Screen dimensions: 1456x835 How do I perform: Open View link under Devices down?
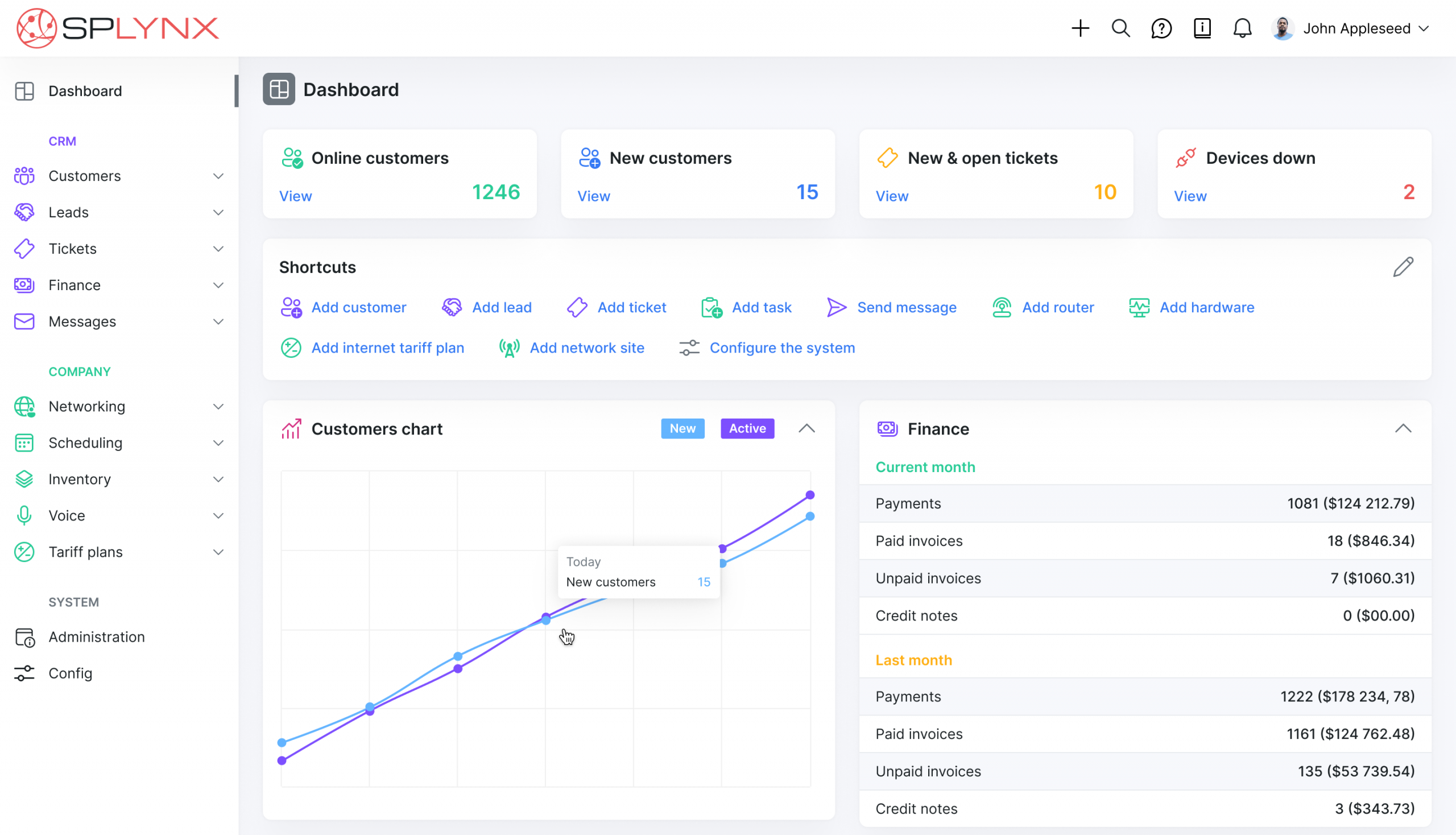1190,196
